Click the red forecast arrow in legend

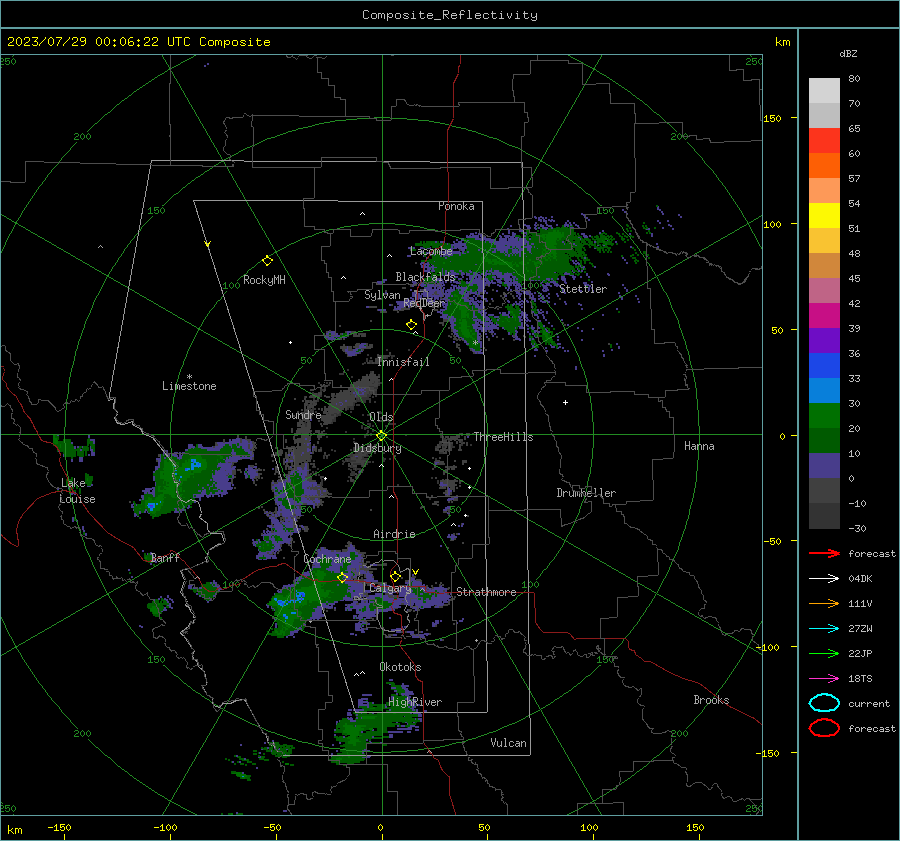point(824,553)
